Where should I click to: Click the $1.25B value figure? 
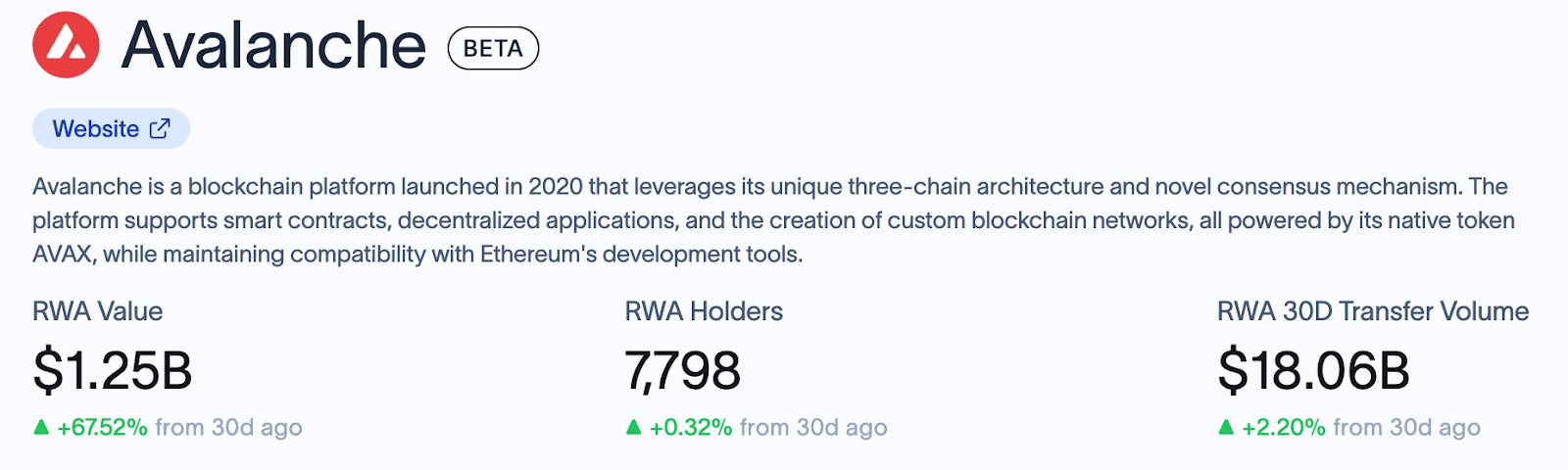pyautogui.click(x=113, y=371)
